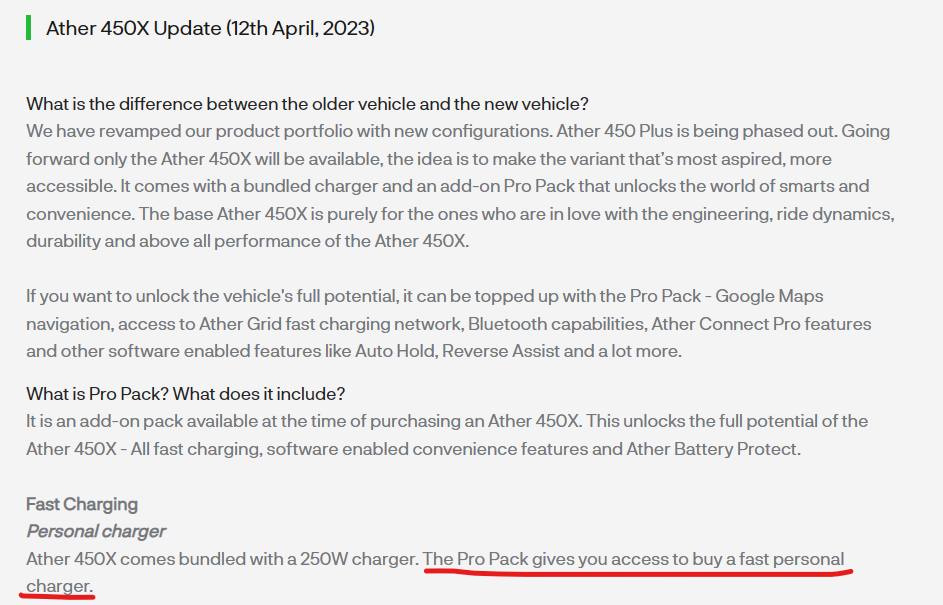943x605 pixels.
Task: Click the line starting 'accessible. It comes with a bundled charger'
Action: (x=448, y=186)
